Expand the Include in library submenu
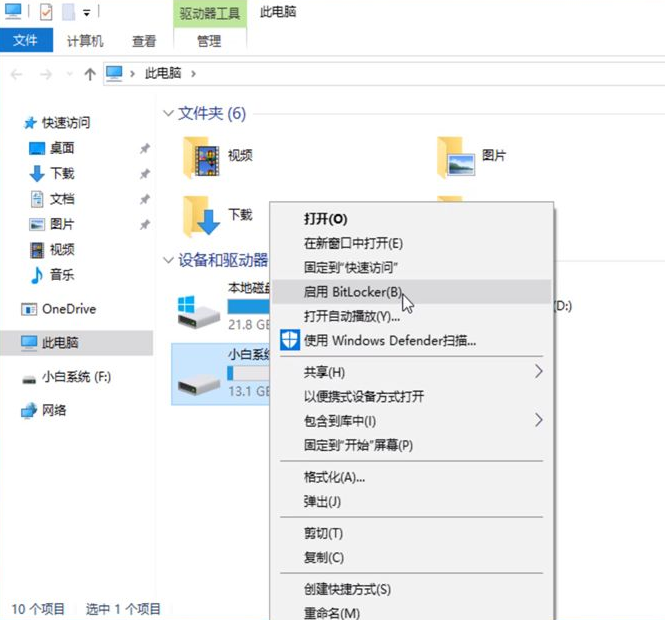 [x=538, y=420]
